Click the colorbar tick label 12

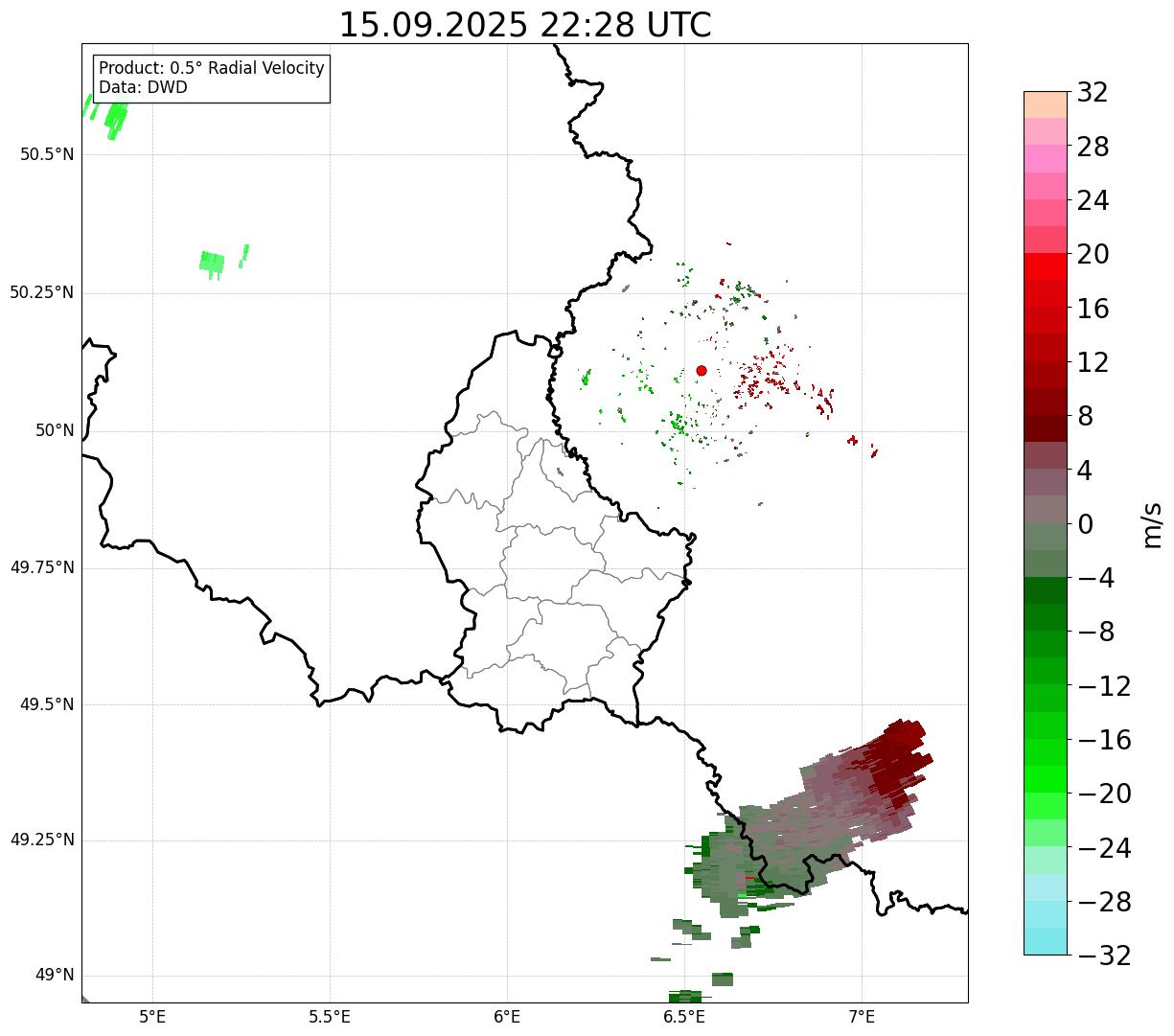[1093, 362]
